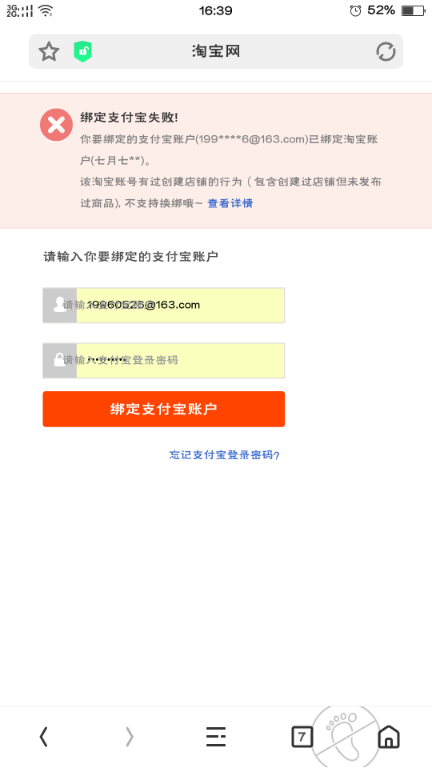Go forward with the right arrow
This screenshot has width=432, height=768.
coord(129,736)
